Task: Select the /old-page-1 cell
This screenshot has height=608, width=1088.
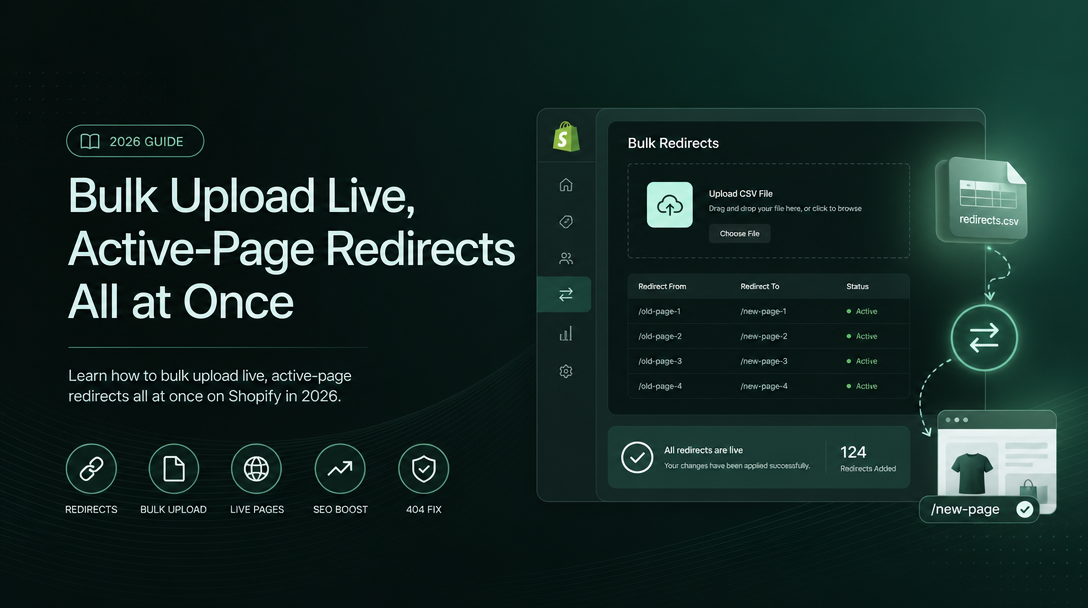Action: point(659,311)
